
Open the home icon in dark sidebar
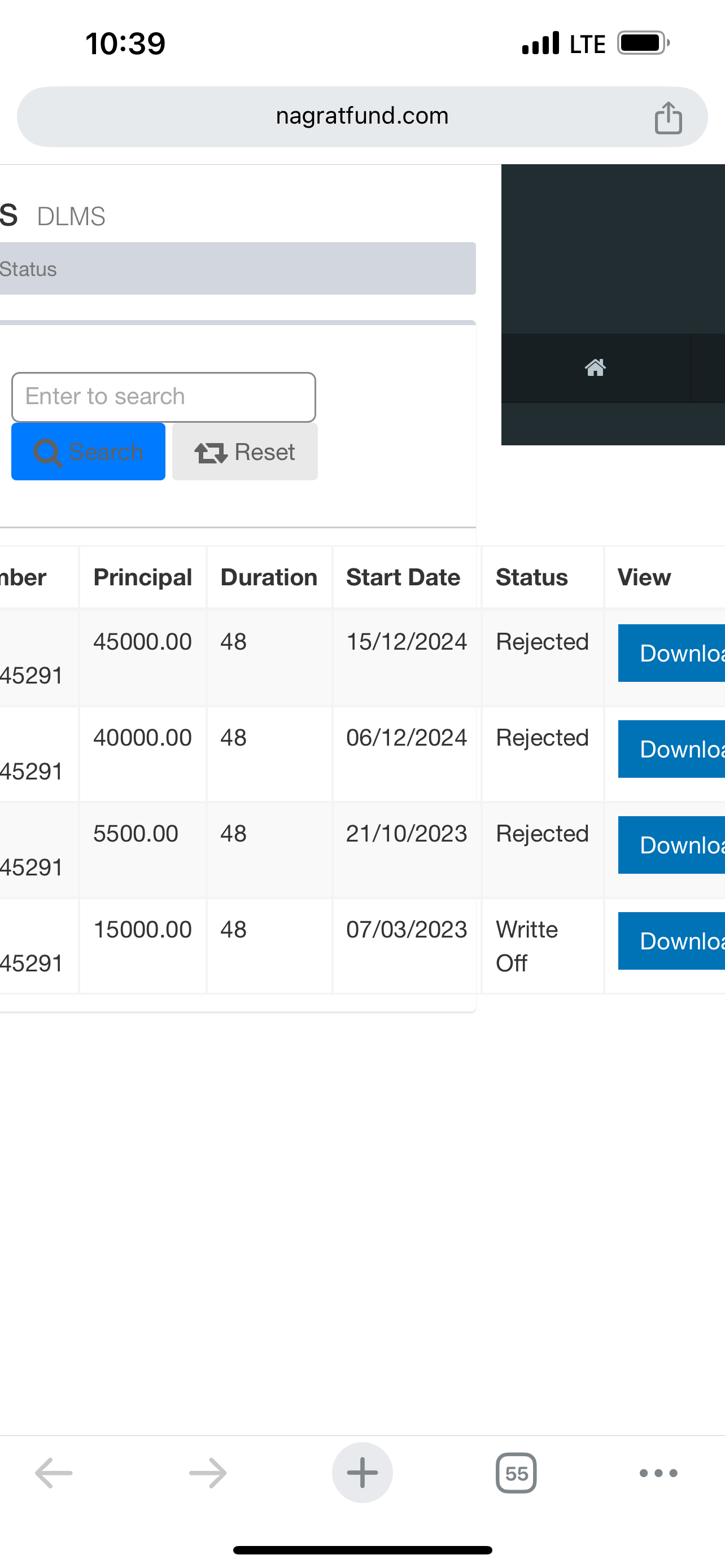tap(595, 367)
